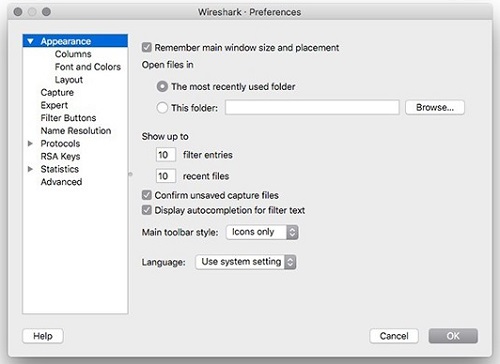Click the Browse... button

tap(435, 107)
